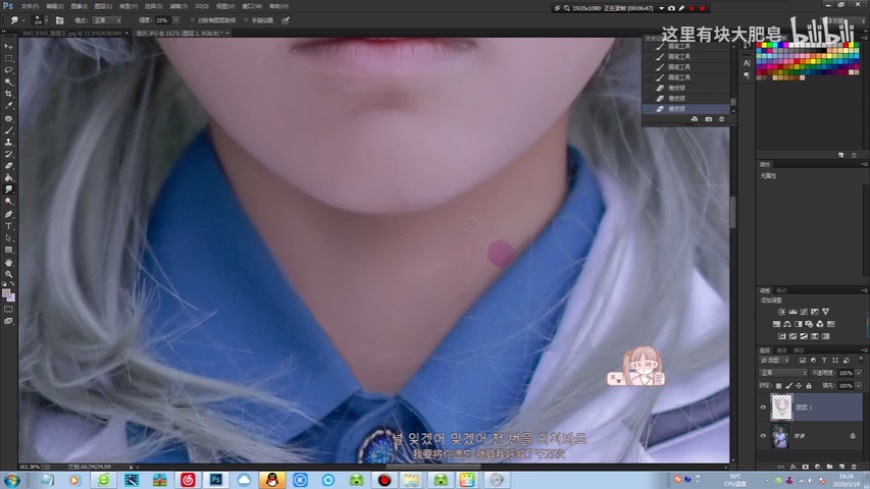The width and height of the screenshot is (870, 489).
Task: Add a Brightness/Contrast adjustment
Action: 781,312
